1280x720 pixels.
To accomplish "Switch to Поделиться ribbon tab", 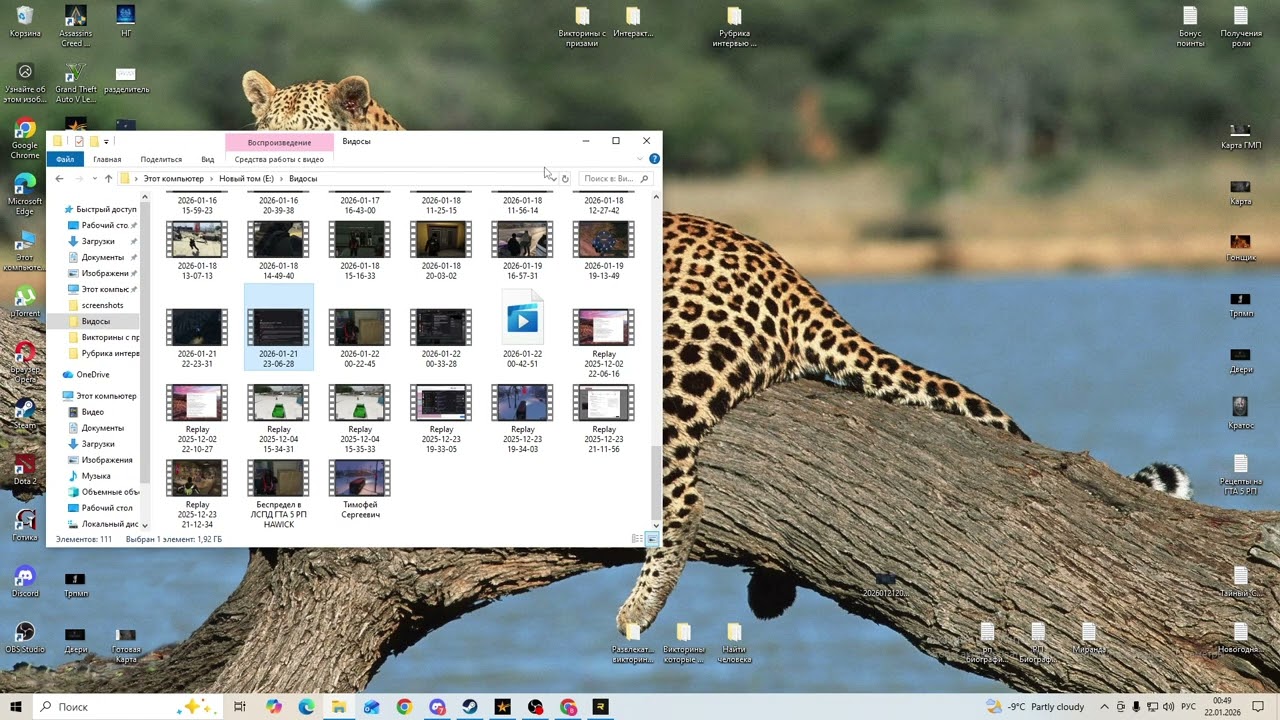I will 161,159.
